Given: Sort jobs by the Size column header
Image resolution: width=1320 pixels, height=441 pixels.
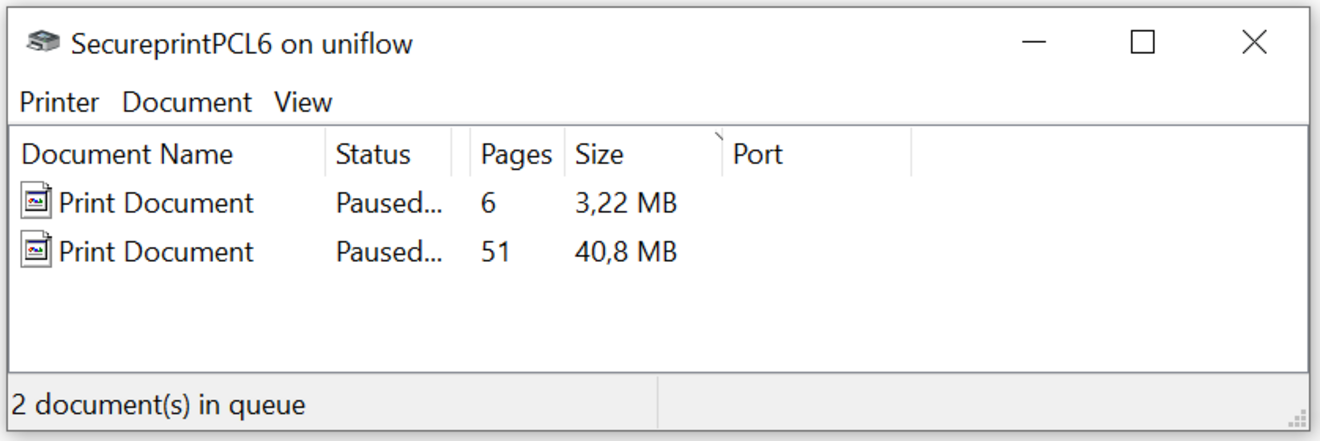Looking at the screenshot, I should pos(599,154).
